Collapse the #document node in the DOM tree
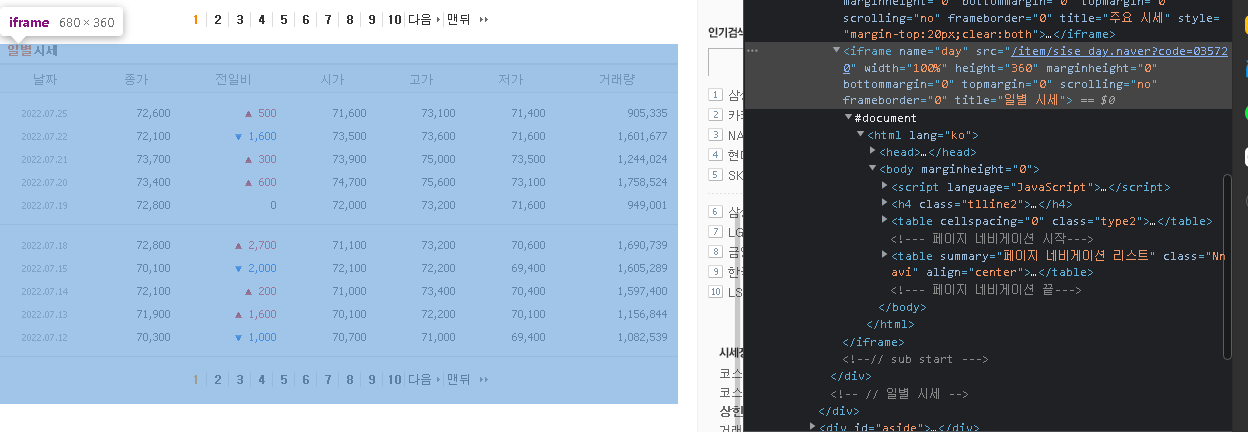This screenshot has height=432, width=1248. pos(849,118)
